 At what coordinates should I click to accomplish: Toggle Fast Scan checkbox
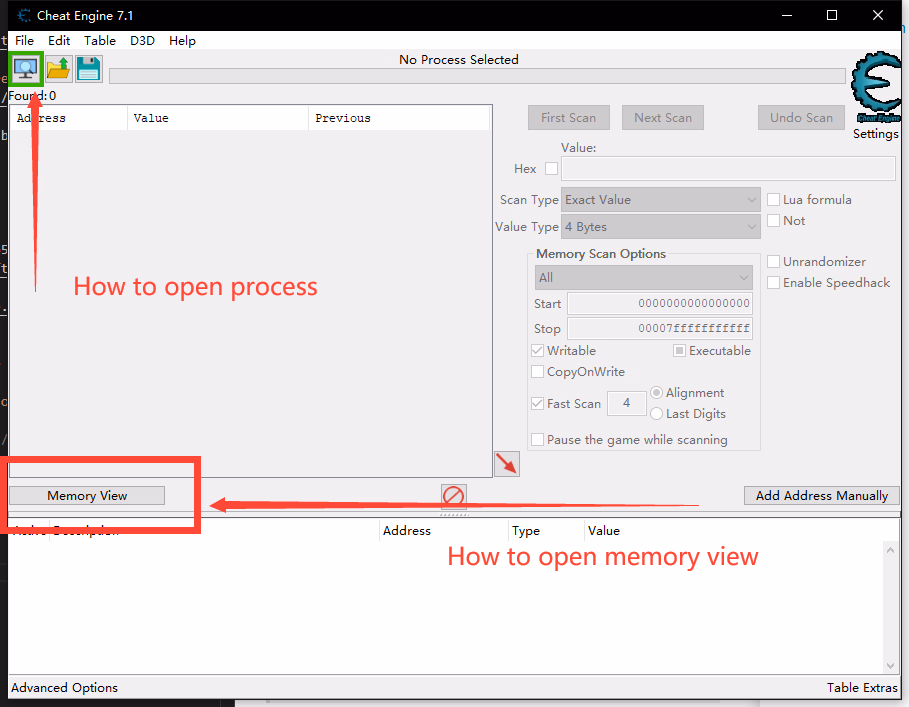pyautogui.click(x=537, y=403)
